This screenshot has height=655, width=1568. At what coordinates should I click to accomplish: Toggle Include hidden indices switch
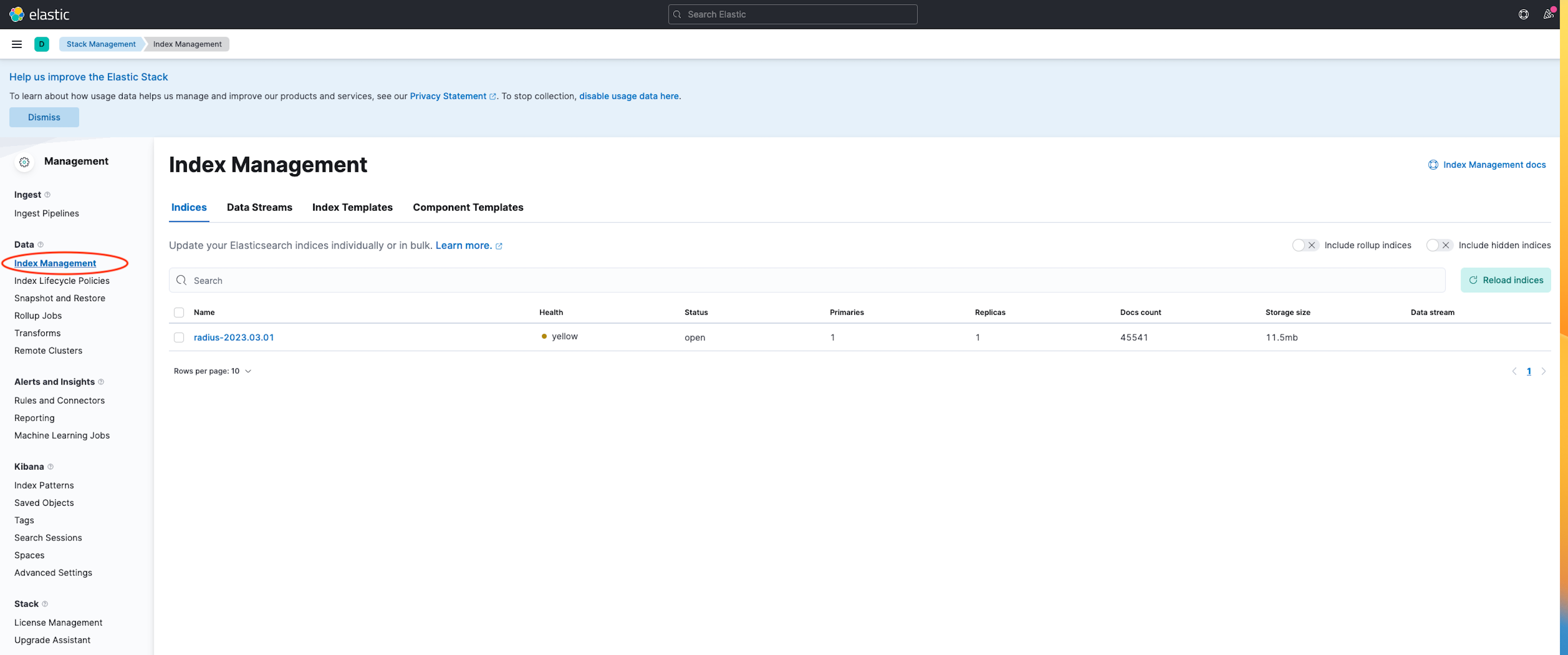point(1439,245)
